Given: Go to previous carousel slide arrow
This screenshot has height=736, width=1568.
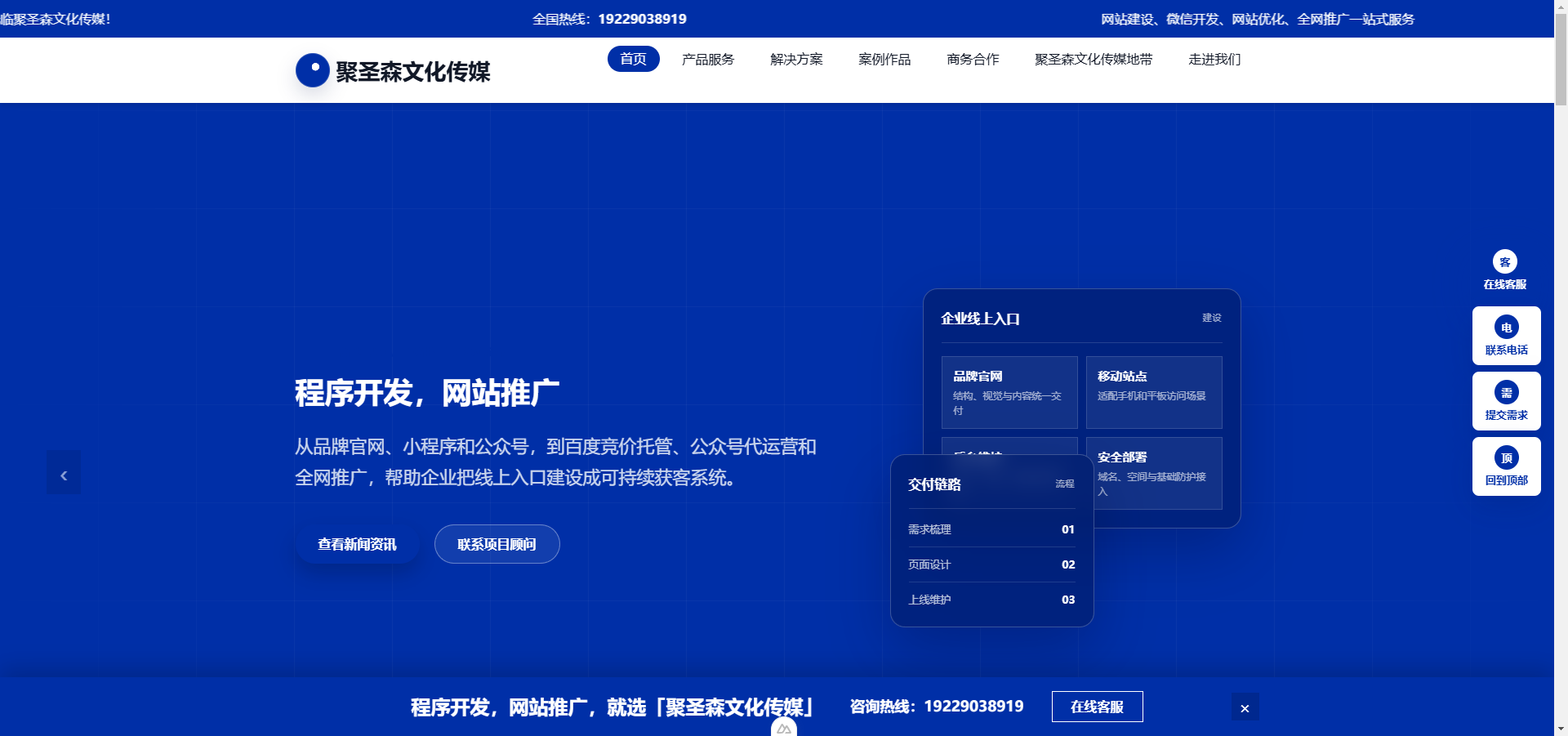Looking at the screenshot, I should 64,472.
